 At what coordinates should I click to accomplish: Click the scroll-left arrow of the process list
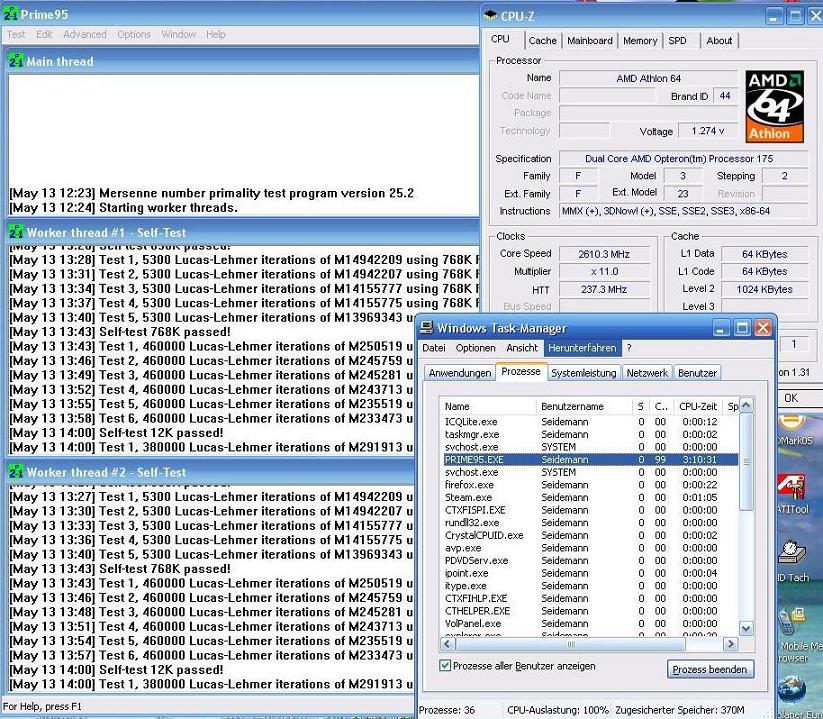[x=447, y=643]
